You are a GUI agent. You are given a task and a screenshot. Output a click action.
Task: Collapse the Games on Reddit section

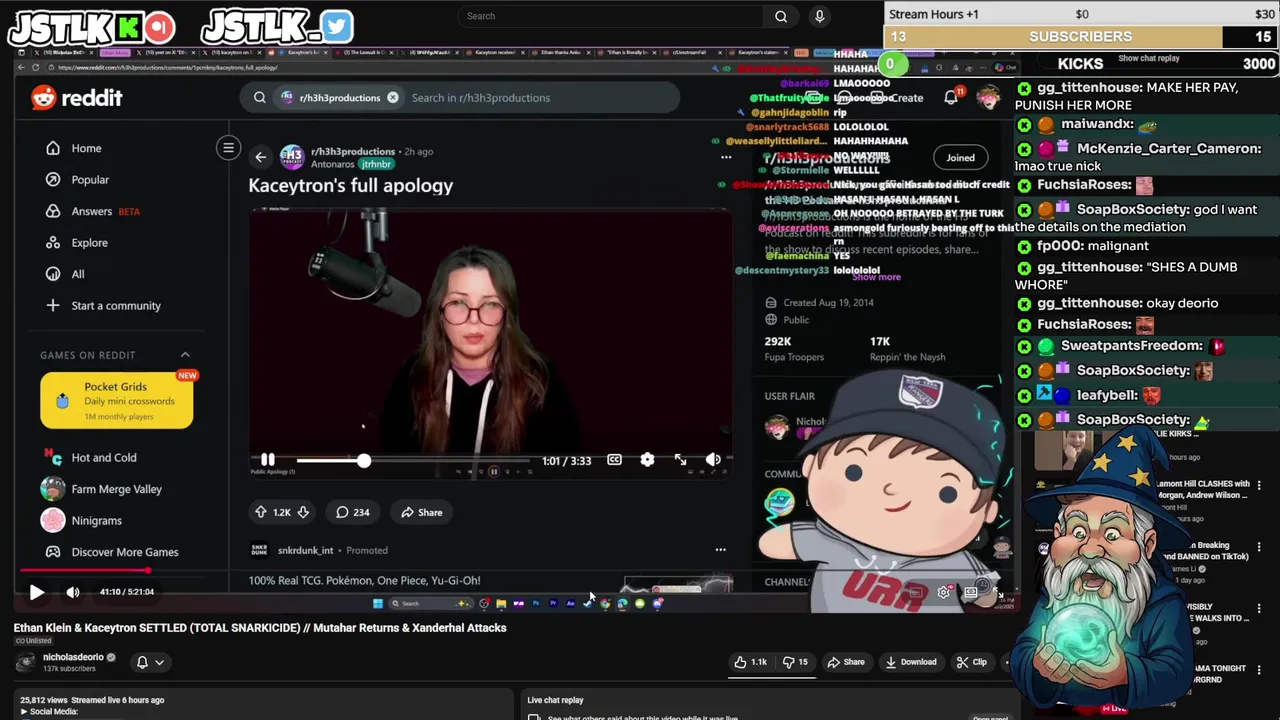pyautogui.click(x=185, y=355)
